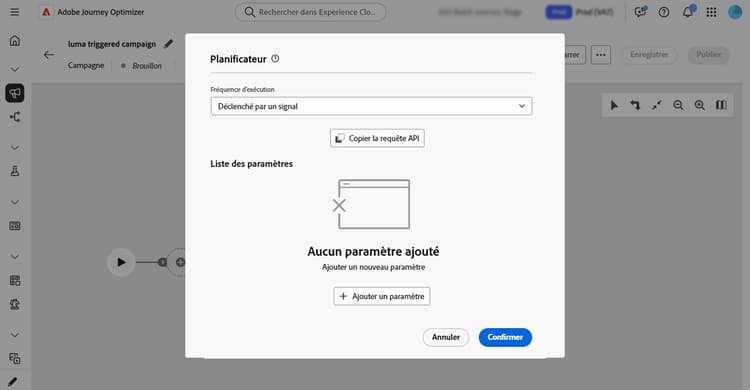The image size is (750, 390).
Task: Select the pointer tool in canvas toolbar
Action: (x=614, y=105)
